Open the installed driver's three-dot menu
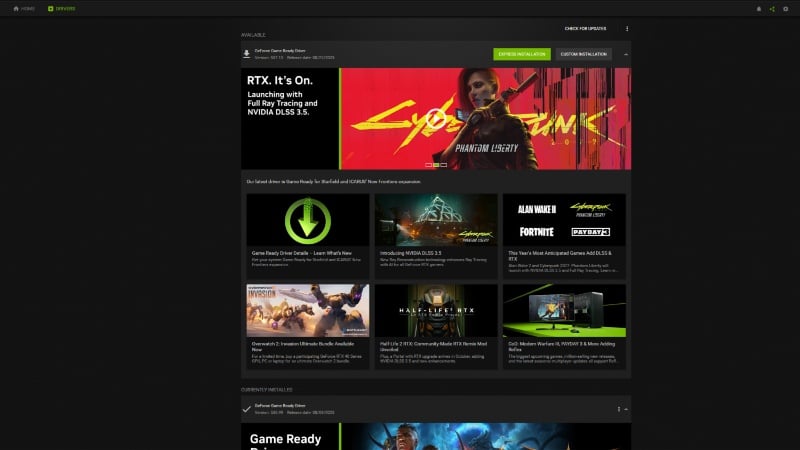 [618, 408]
